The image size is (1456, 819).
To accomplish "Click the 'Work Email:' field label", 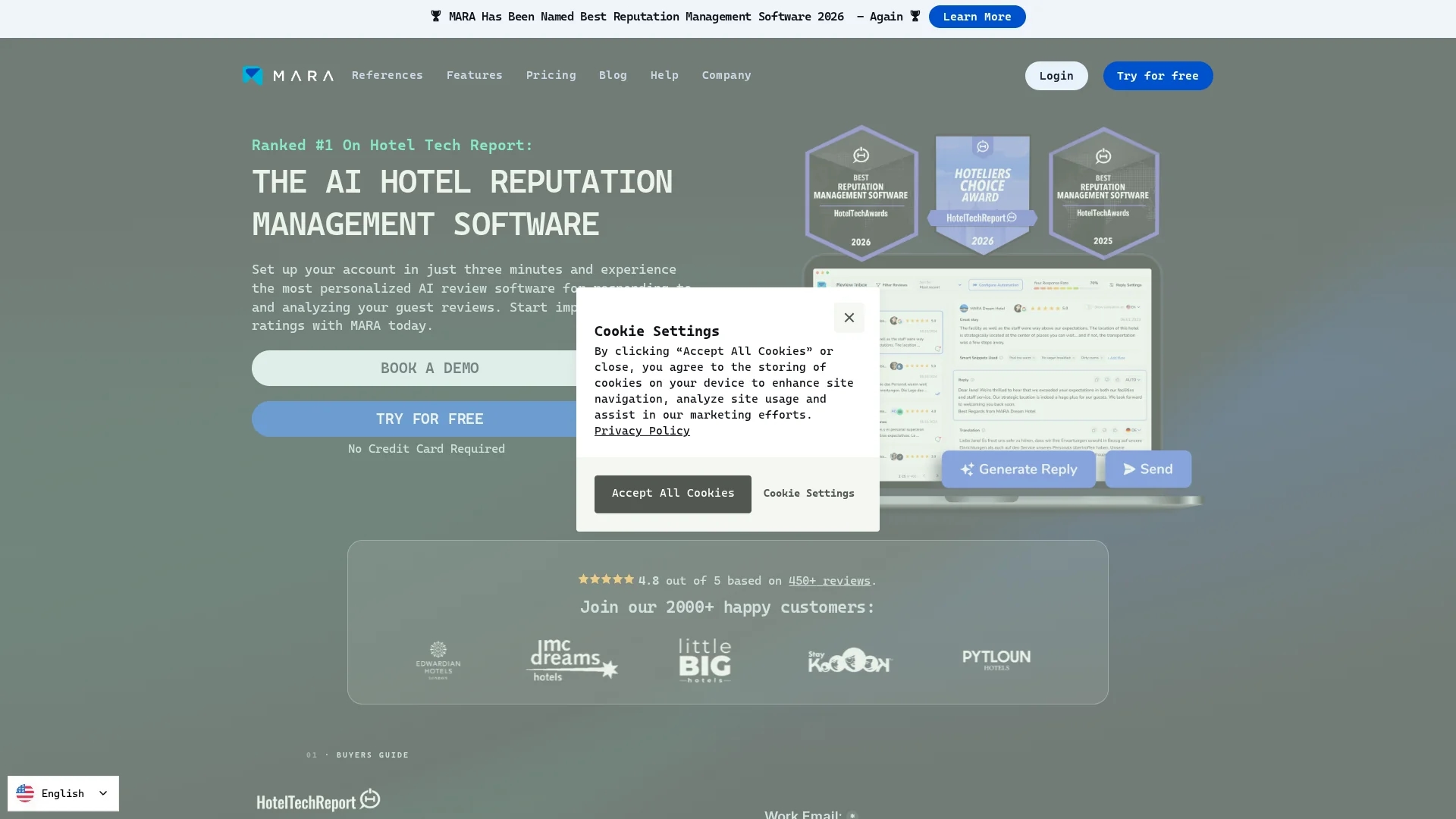I will point(802,814).
